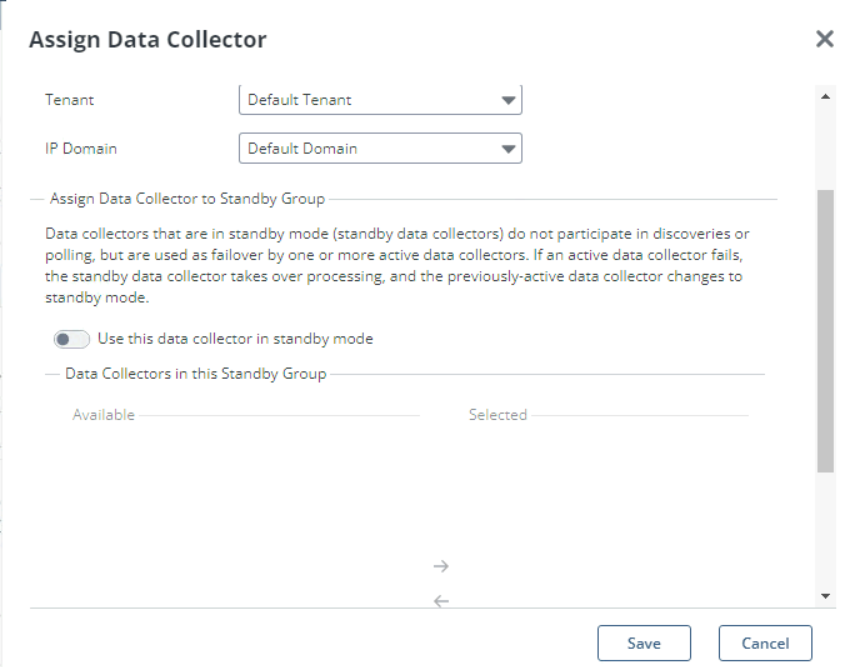Image resolution: width=856 pixels, height=667 pixels.
Task: Click the IP Domain dropdown chevron icon
Action: tap(508, 148)
